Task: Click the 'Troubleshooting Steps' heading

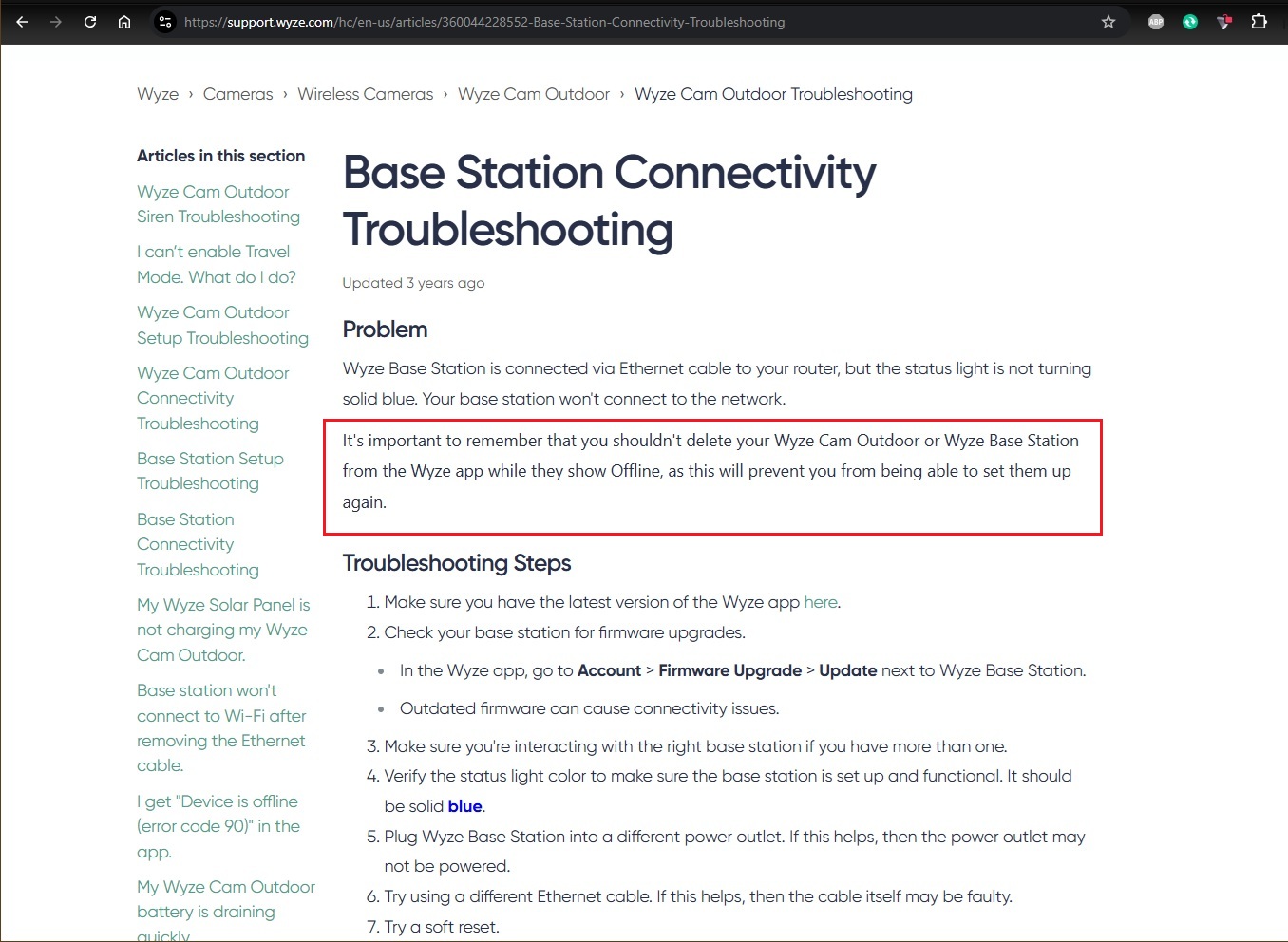Action: pyautogui.click(x=457, y=563)
